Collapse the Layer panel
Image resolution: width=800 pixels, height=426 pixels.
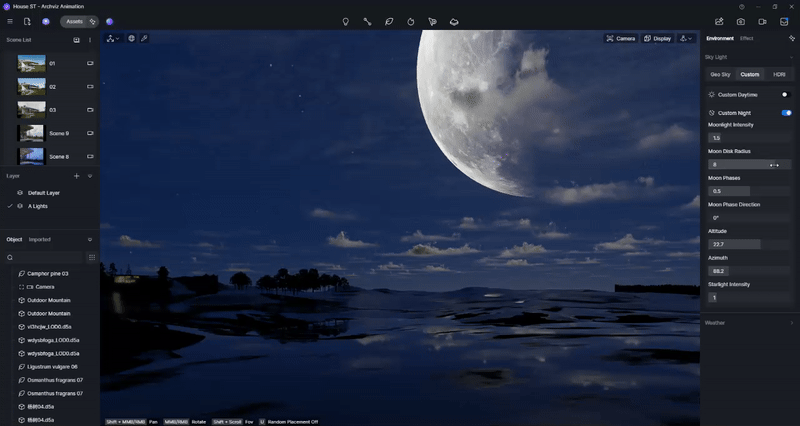(x=90, y=176)
